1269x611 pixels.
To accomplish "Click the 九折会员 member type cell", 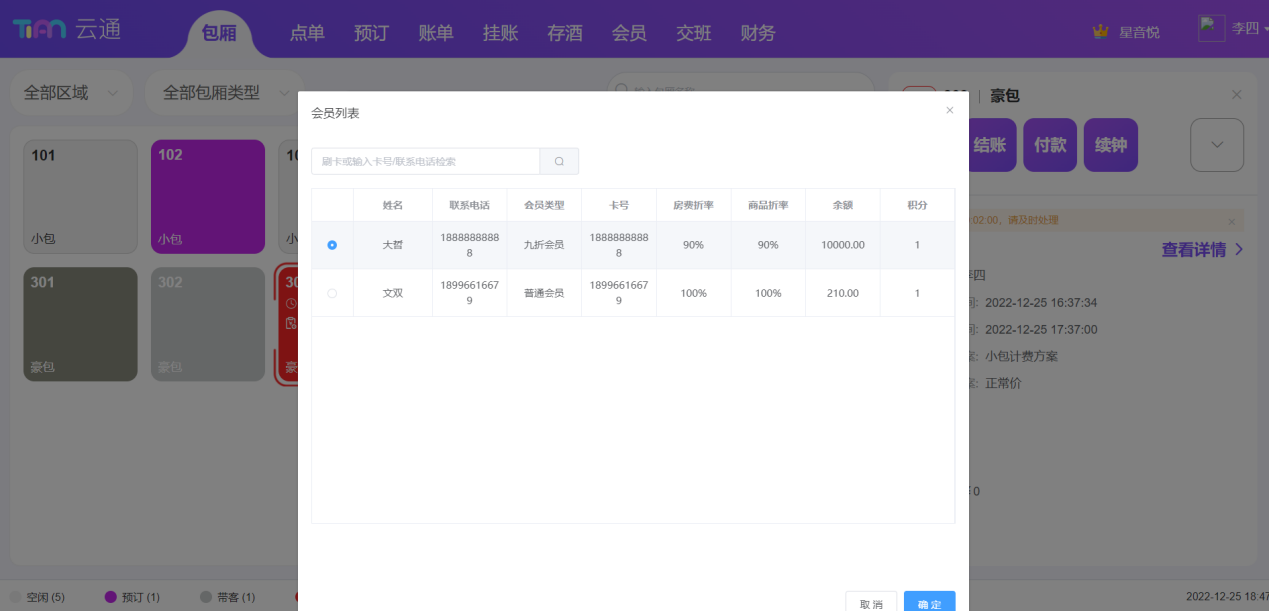I will 544,245.
